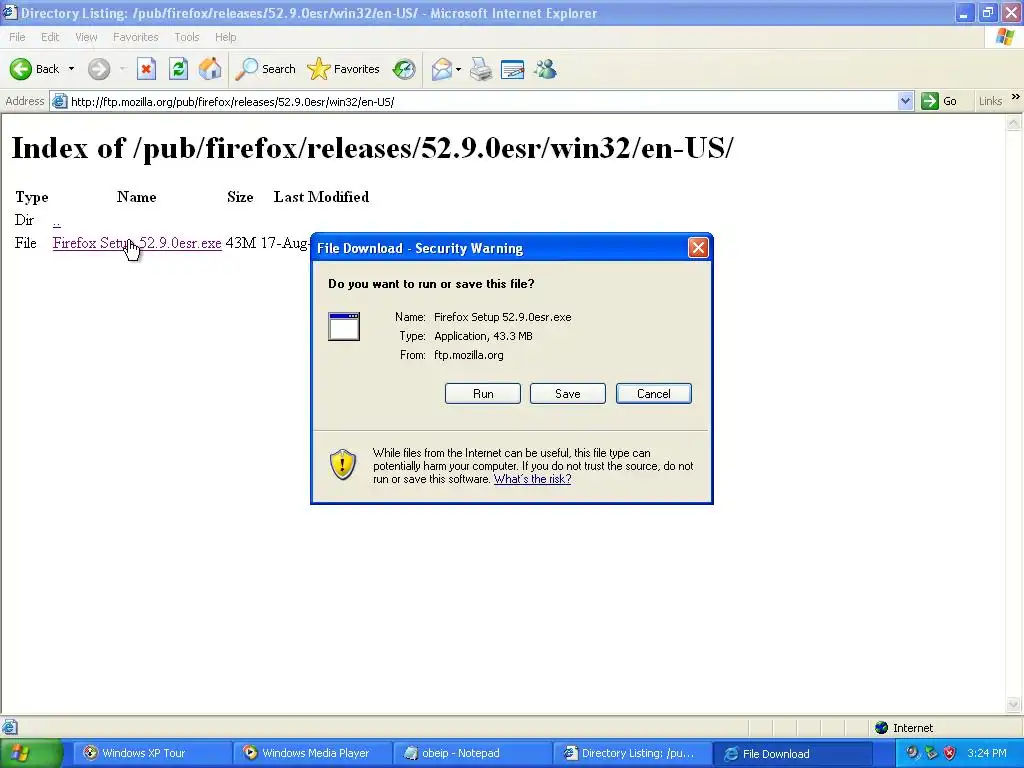
Task: Click the green Back arrow icon
Action: coord(20,69)
